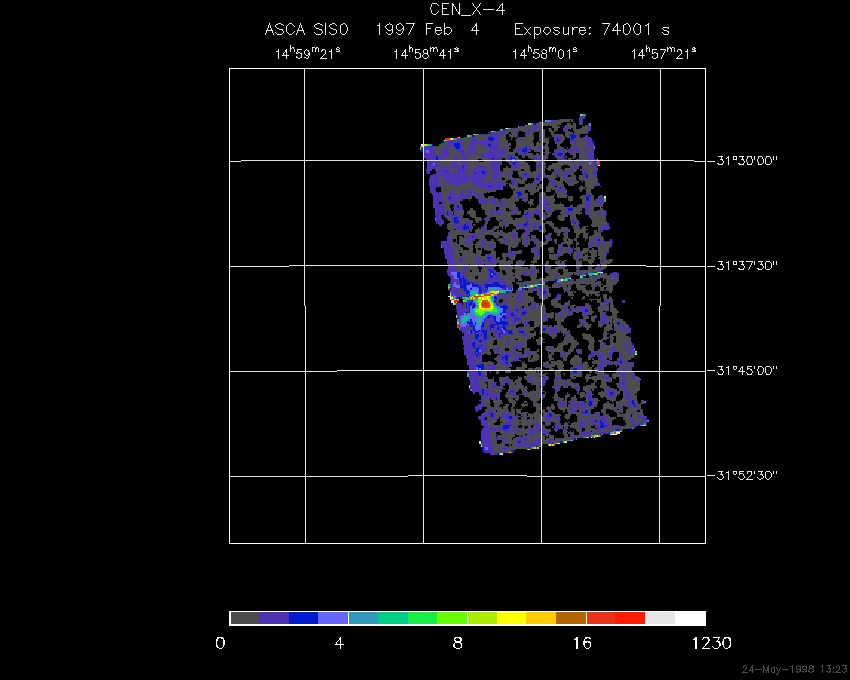Select the purple color bar segment
The image size is (850, 680).
coord(274,618)
